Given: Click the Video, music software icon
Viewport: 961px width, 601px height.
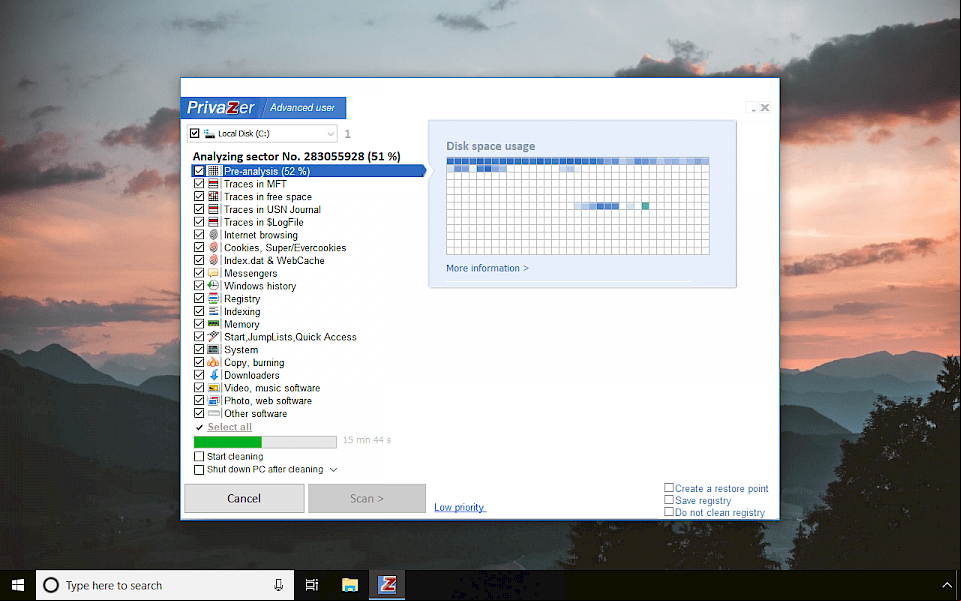Looking at the screenshot, I should point(213,388).
